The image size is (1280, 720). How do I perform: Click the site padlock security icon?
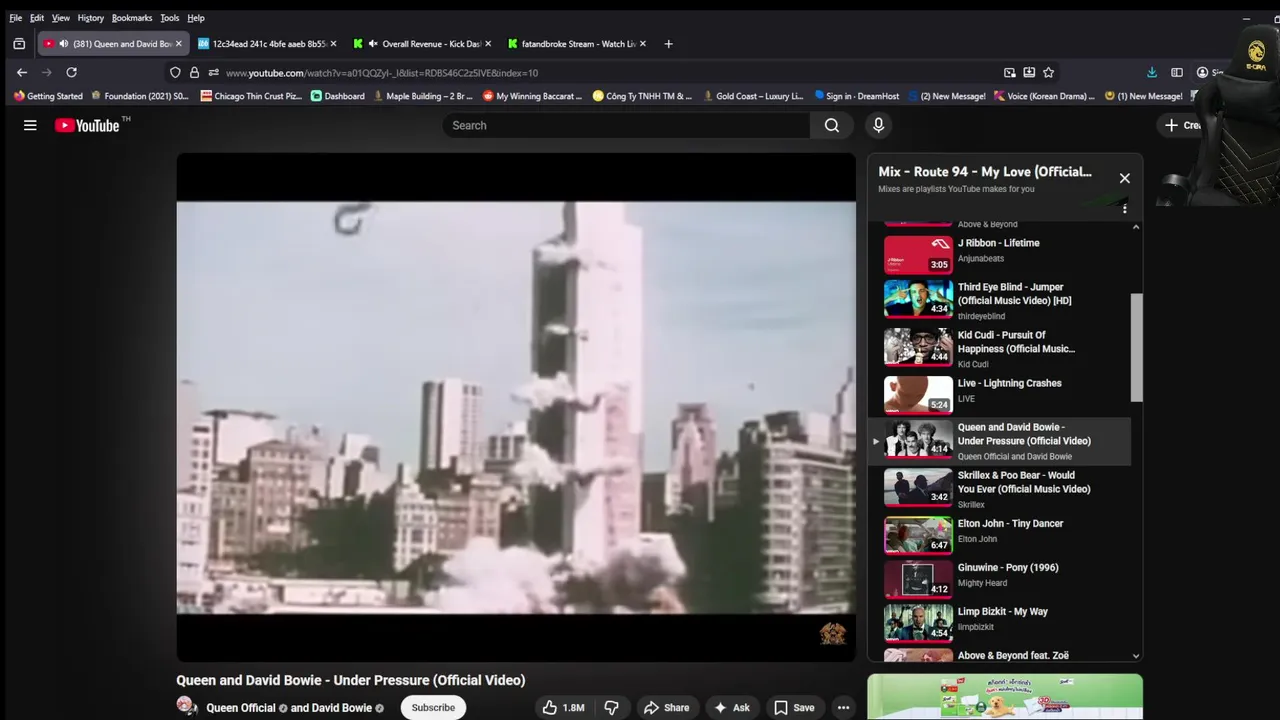[x=195, y=72]
